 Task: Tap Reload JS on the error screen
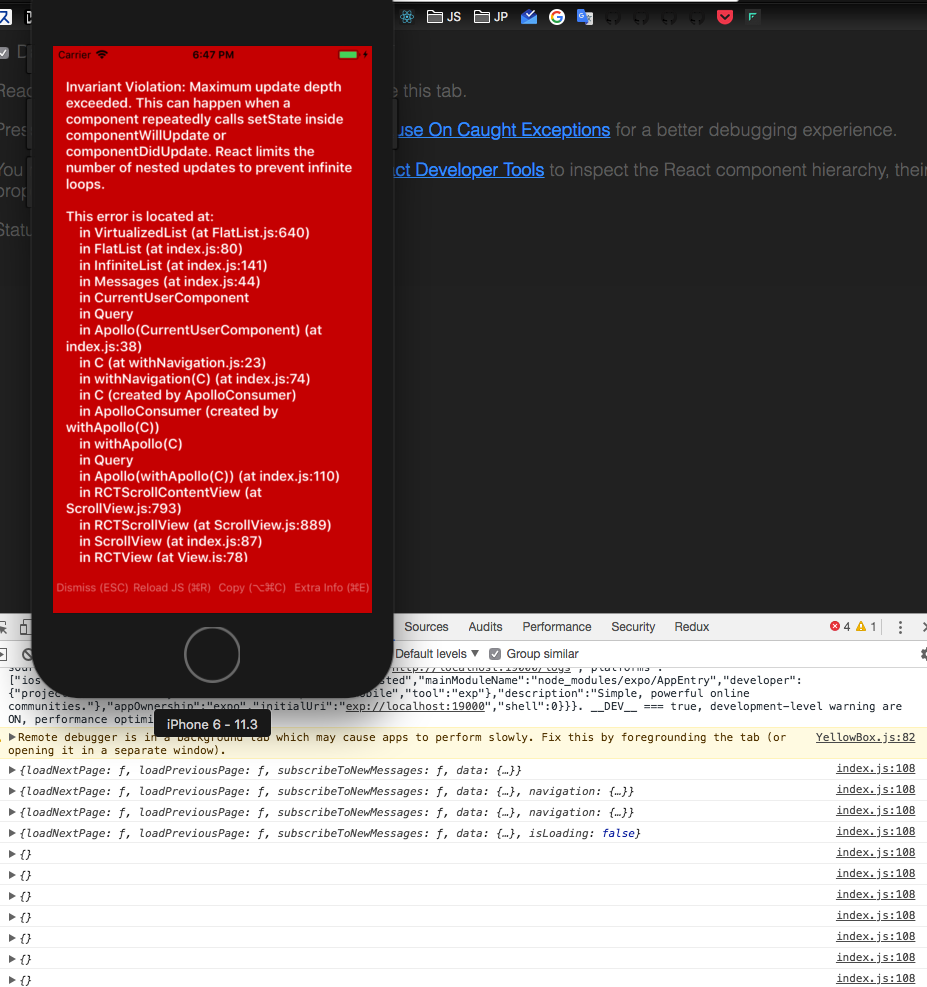tap(172, 587)
